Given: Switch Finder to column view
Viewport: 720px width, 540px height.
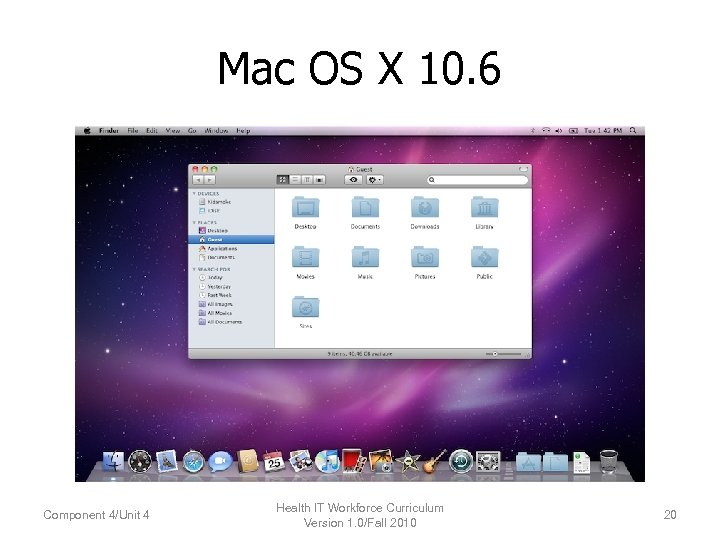Looking at the screenshot, I should (307, 180).
